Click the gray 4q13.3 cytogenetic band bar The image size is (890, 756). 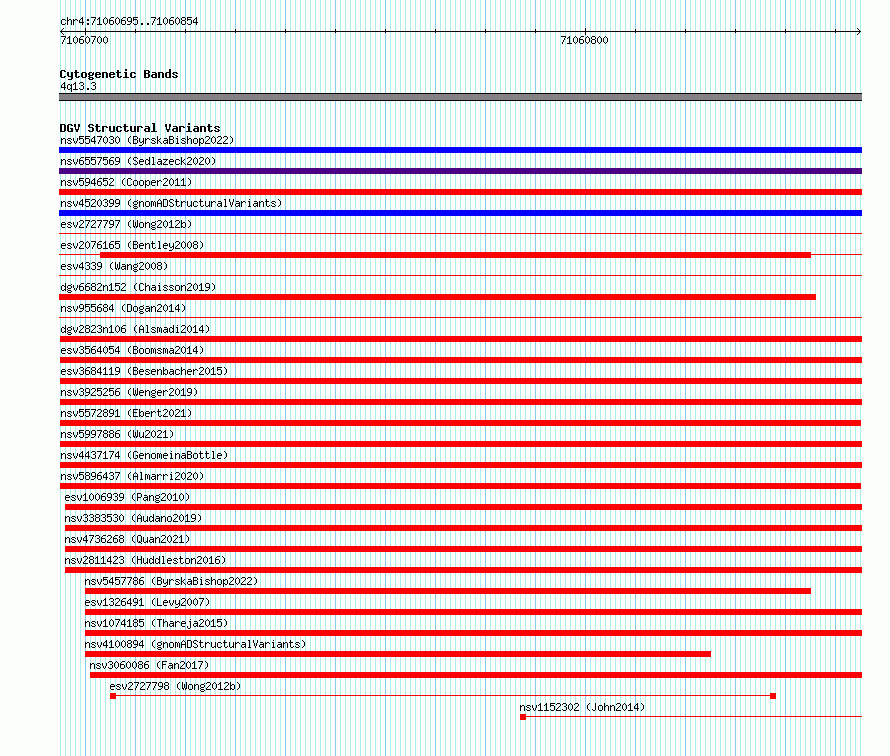460,97
